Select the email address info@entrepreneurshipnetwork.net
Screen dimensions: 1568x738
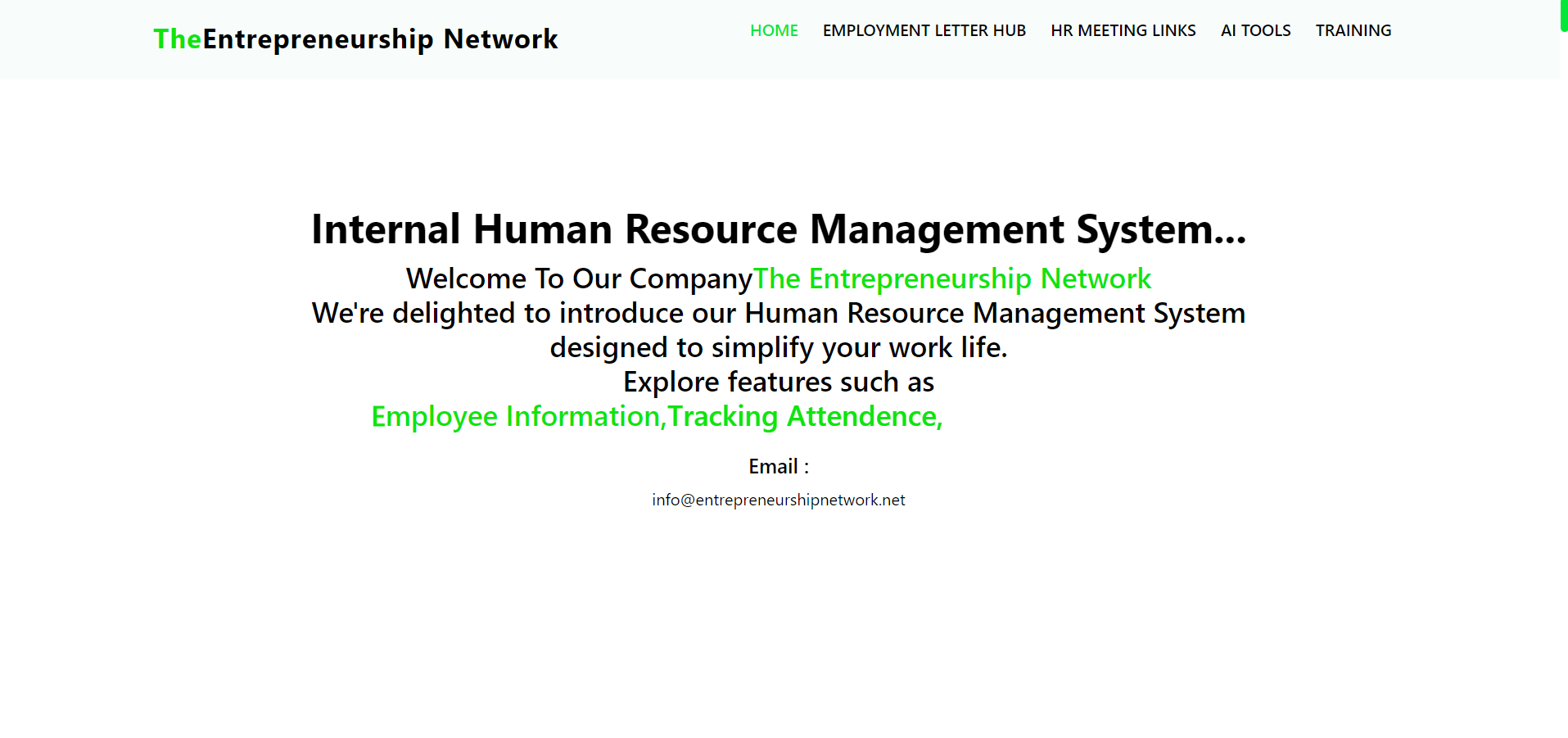coord(778,500)
